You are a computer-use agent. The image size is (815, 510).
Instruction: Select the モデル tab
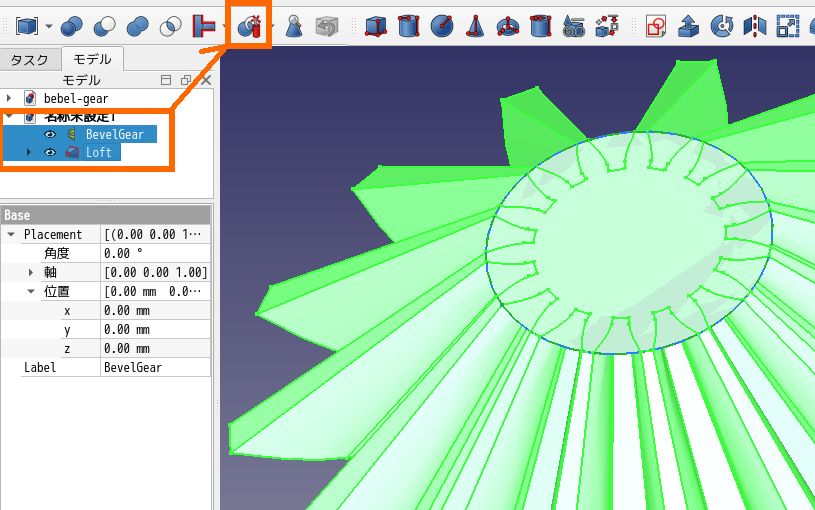[x=92, y=60]
